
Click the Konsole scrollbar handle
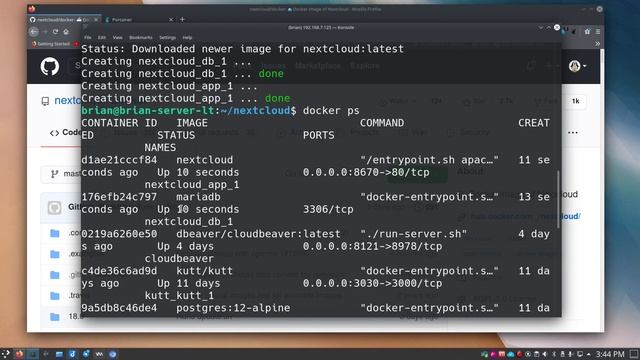pos(558,200)
